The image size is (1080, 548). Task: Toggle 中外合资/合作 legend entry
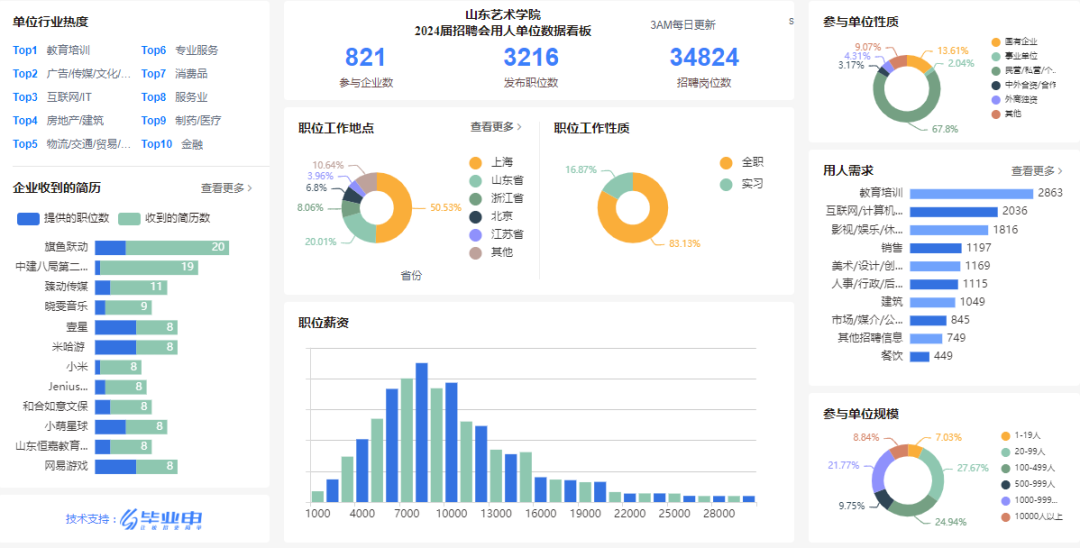point(1024,85)
